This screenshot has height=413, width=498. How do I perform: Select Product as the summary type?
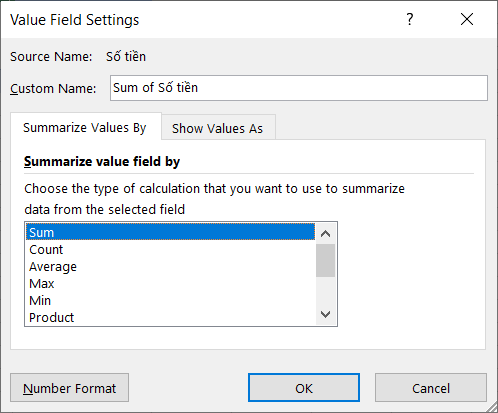tap(170, 317)
